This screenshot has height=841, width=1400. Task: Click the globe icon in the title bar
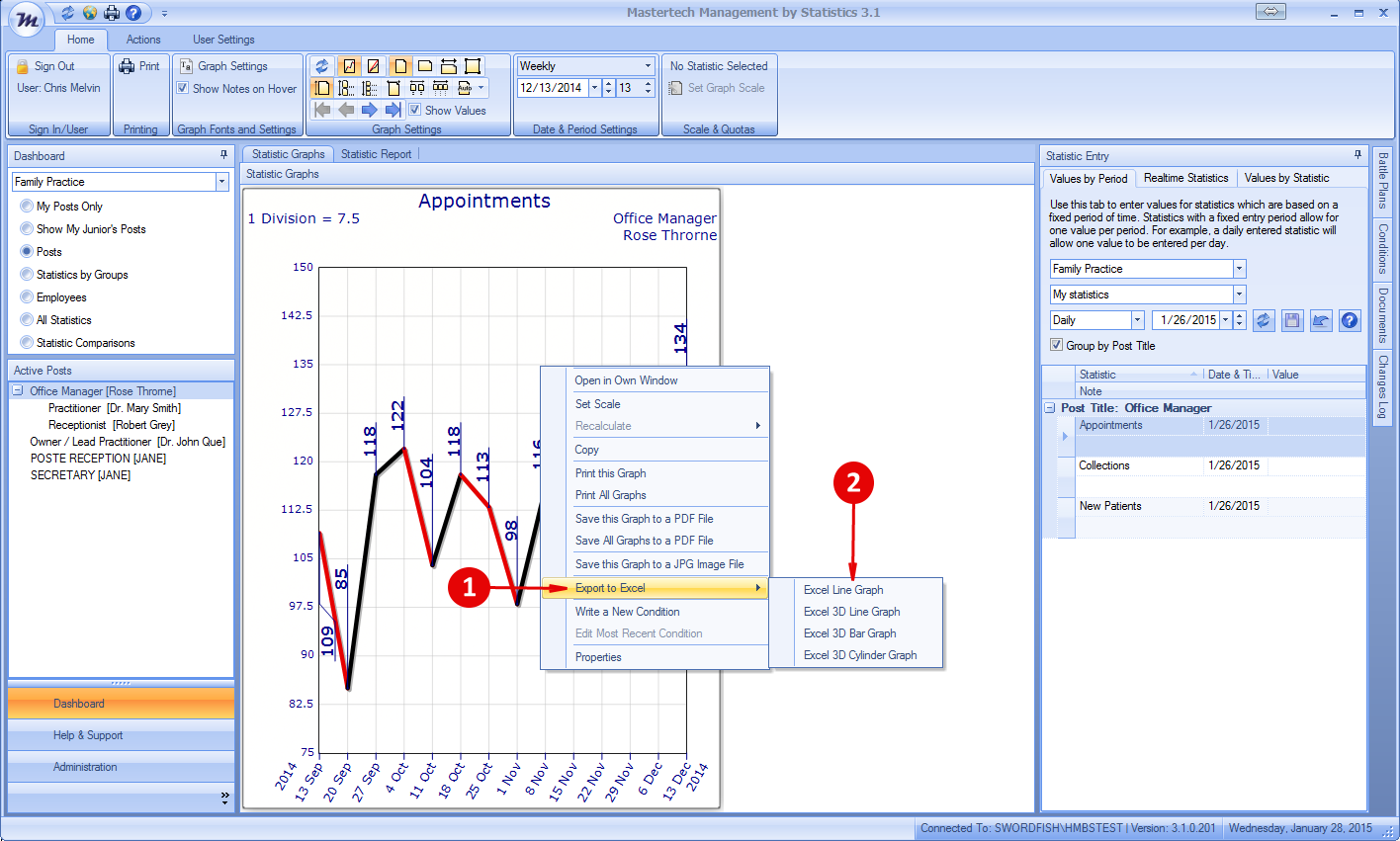tap(90, 13)
